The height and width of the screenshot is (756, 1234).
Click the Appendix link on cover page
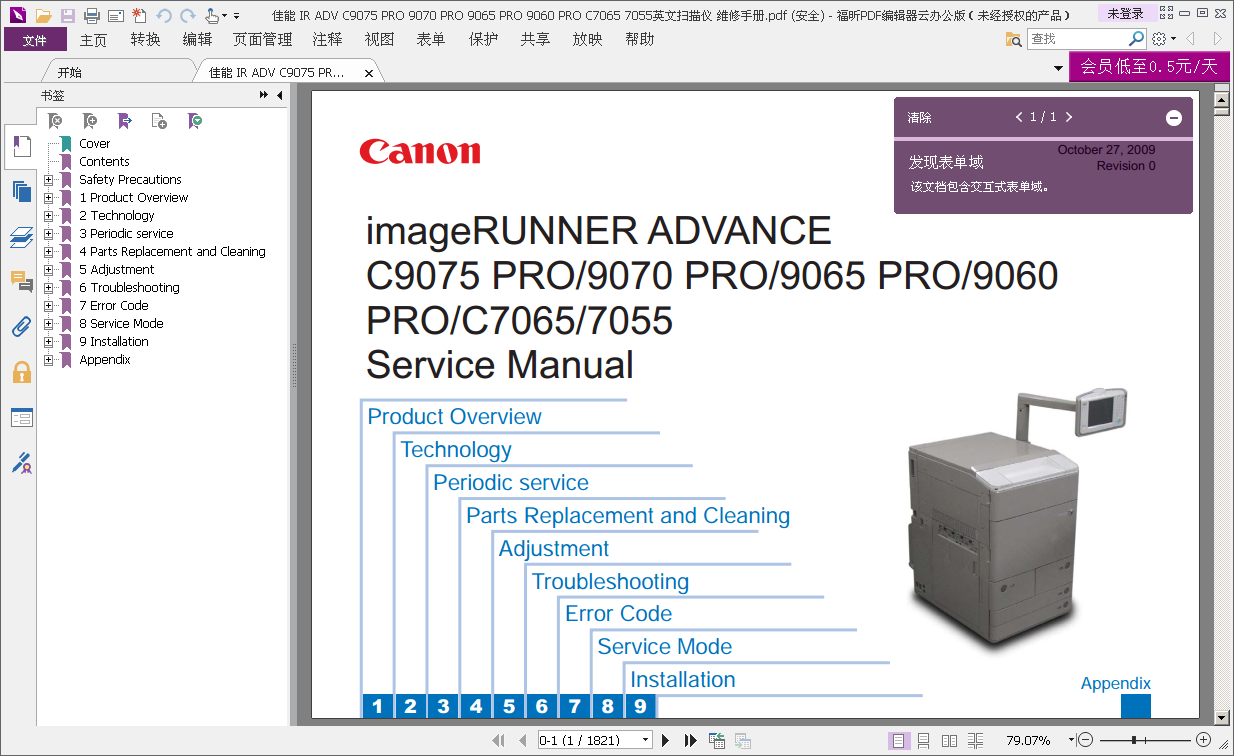tap(1115, 684)
